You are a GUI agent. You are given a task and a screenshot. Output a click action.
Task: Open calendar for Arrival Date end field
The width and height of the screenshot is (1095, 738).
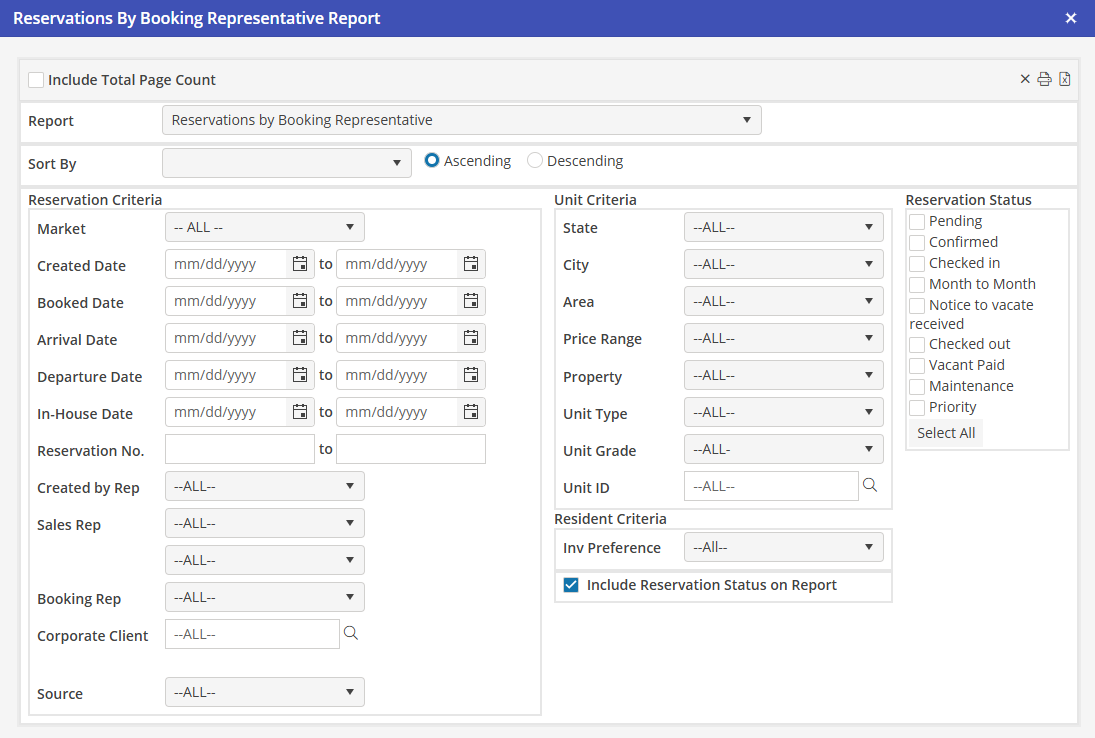[x=471, y=338]
